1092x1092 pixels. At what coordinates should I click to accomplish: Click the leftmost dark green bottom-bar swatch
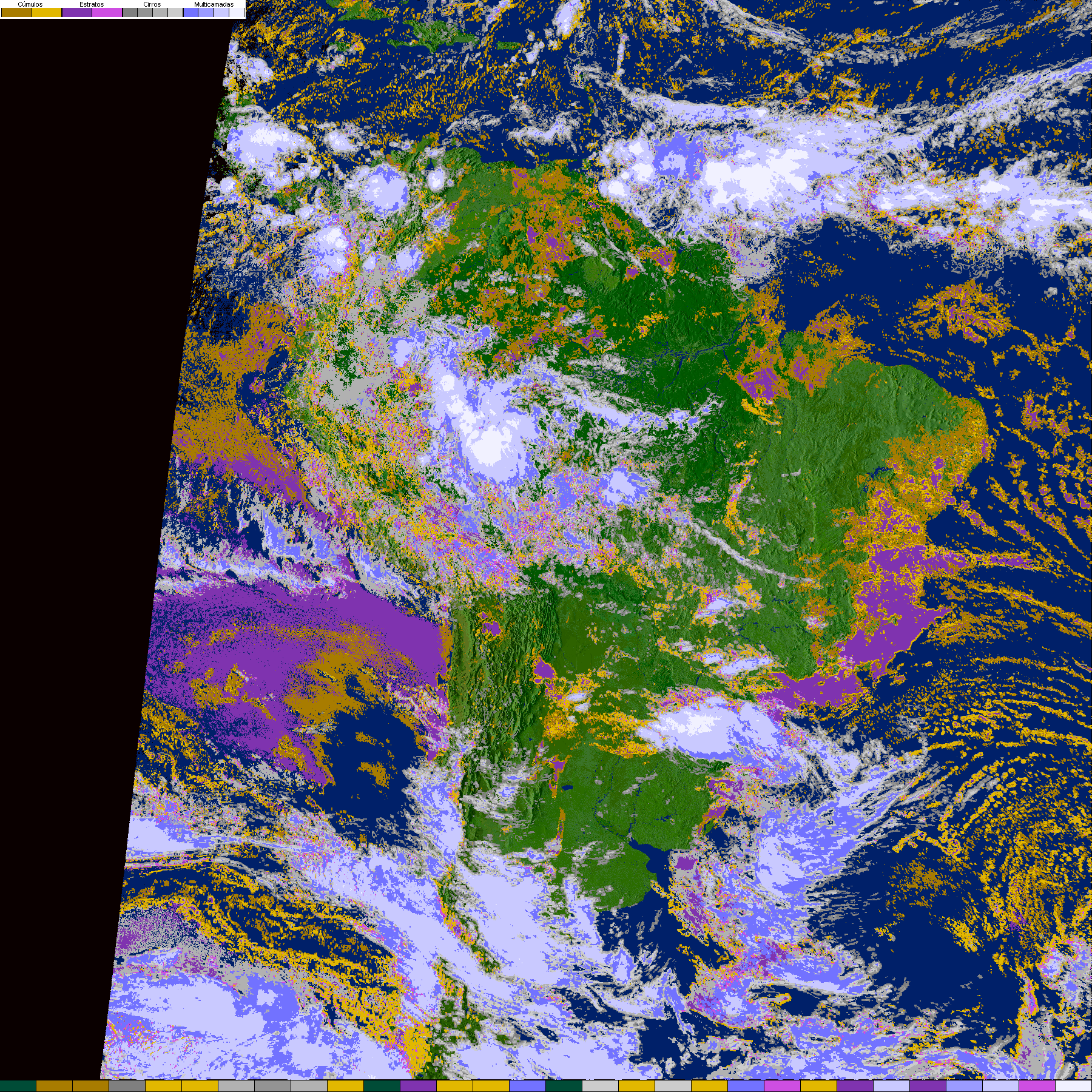[x=18, y=1086]
